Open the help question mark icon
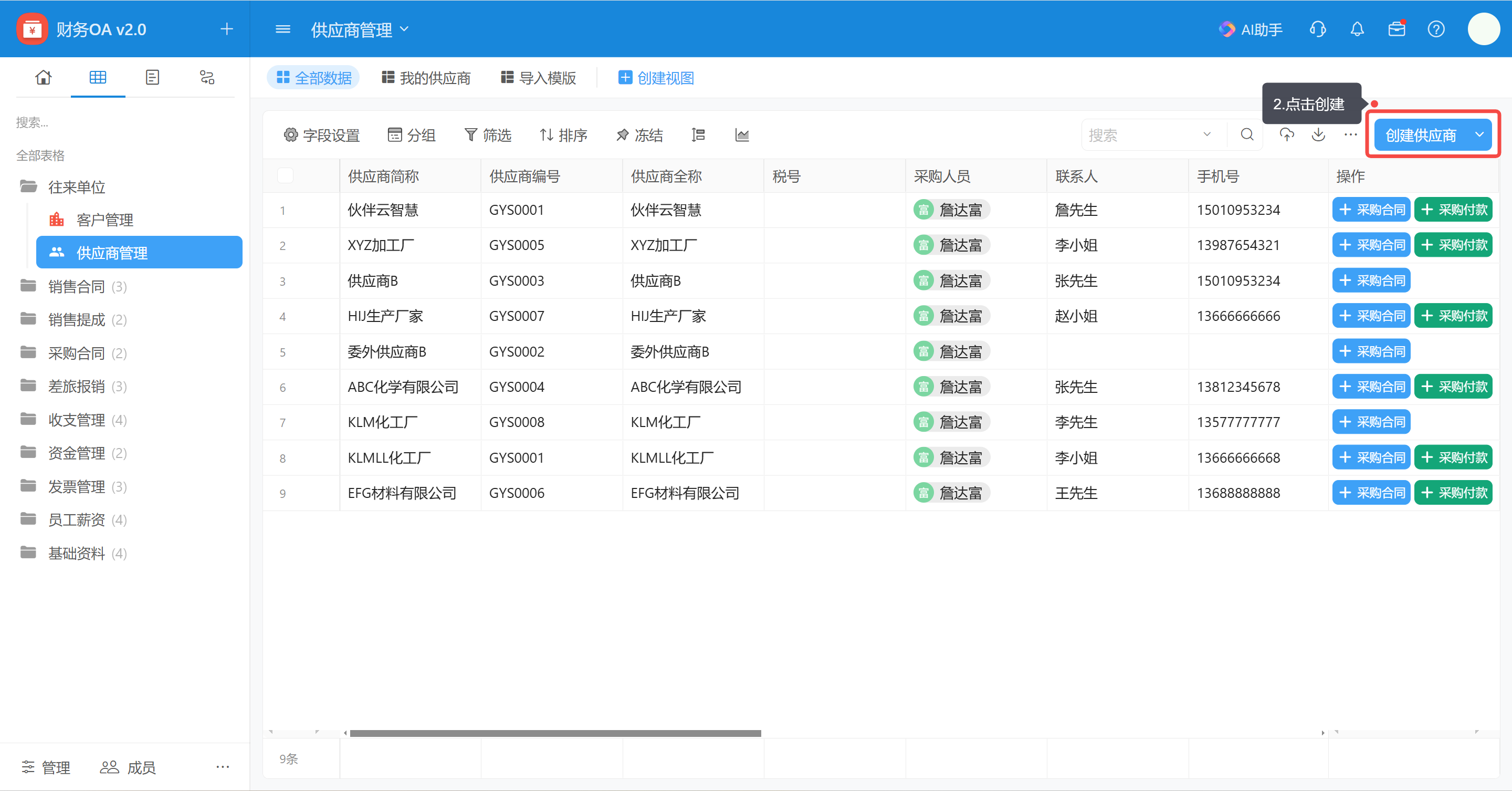 click(1436, 29)
